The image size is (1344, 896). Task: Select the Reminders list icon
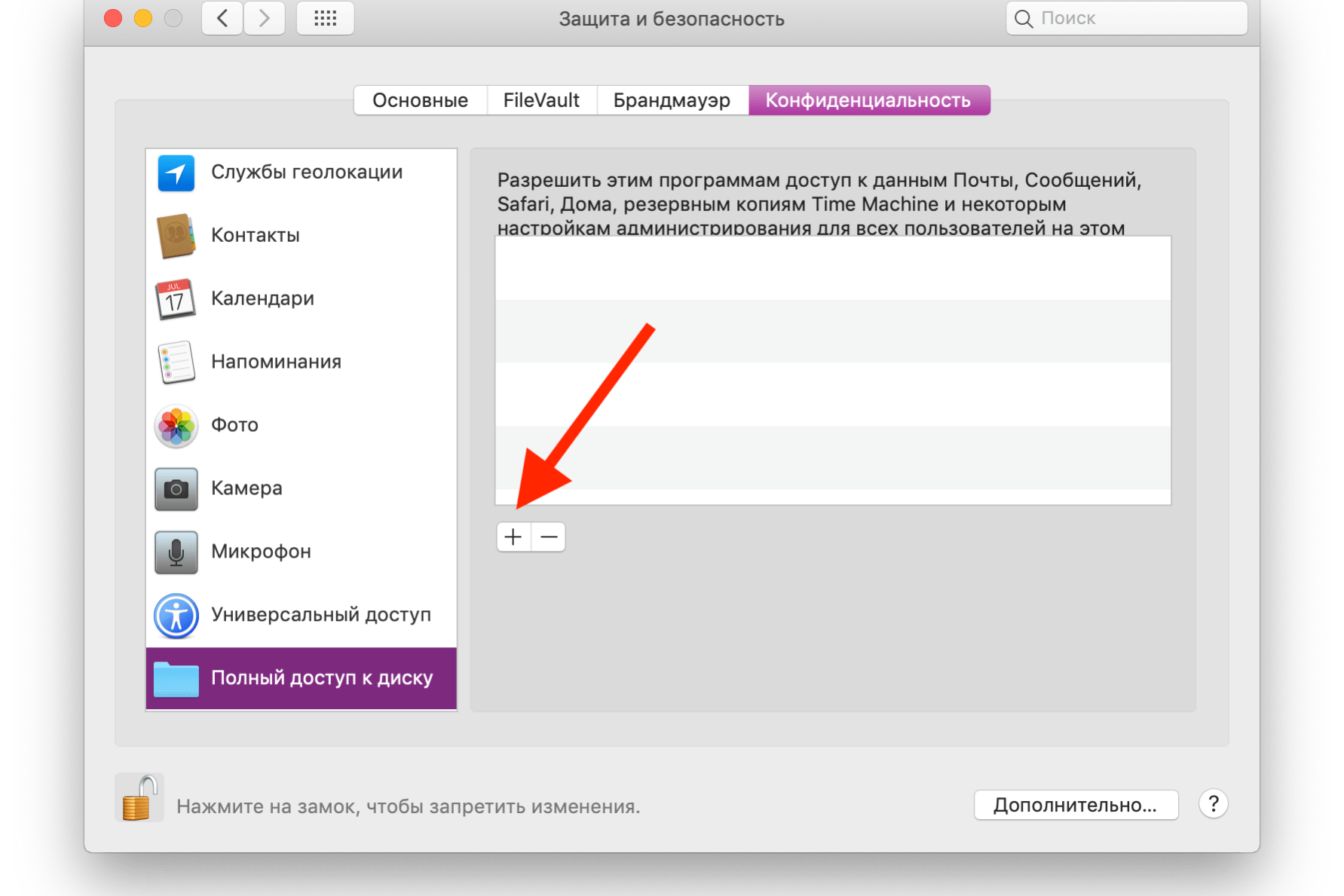[176, 362]
